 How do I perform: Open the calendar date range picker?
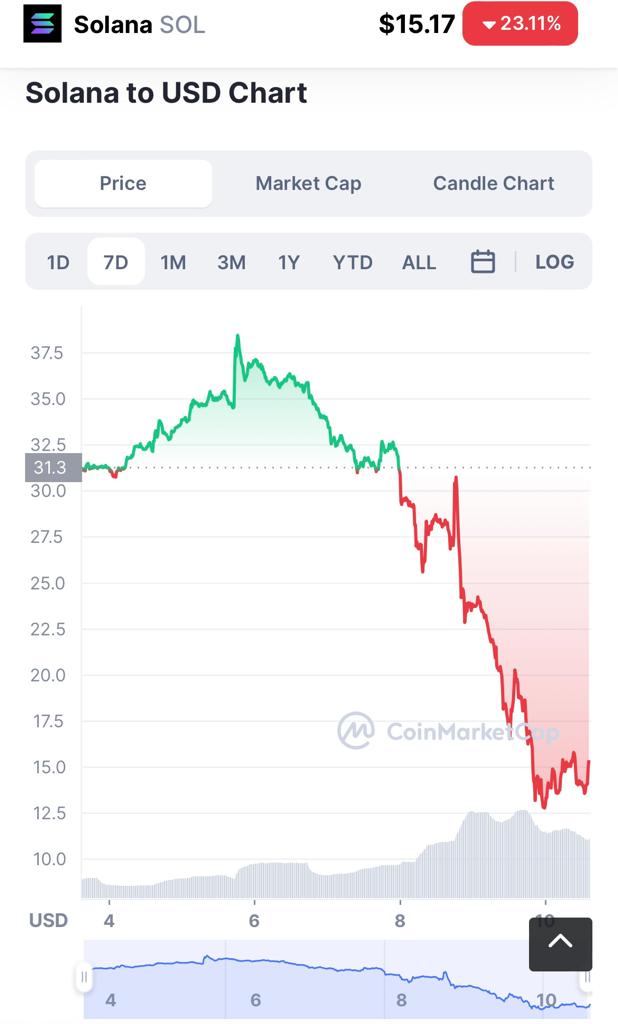tap(483, 262)
